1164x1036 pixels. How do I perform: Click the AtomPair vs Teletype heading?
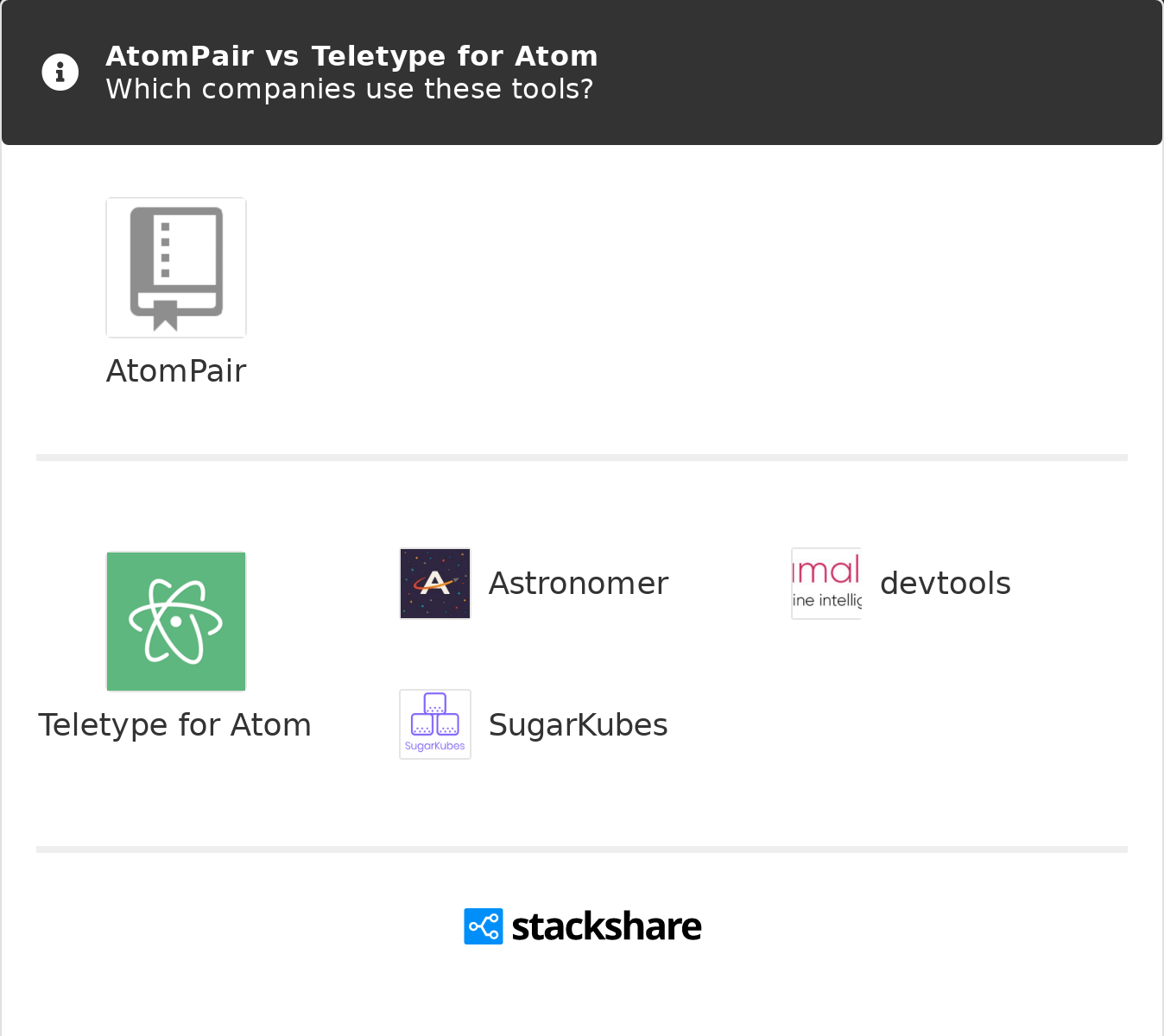point(351,55)
